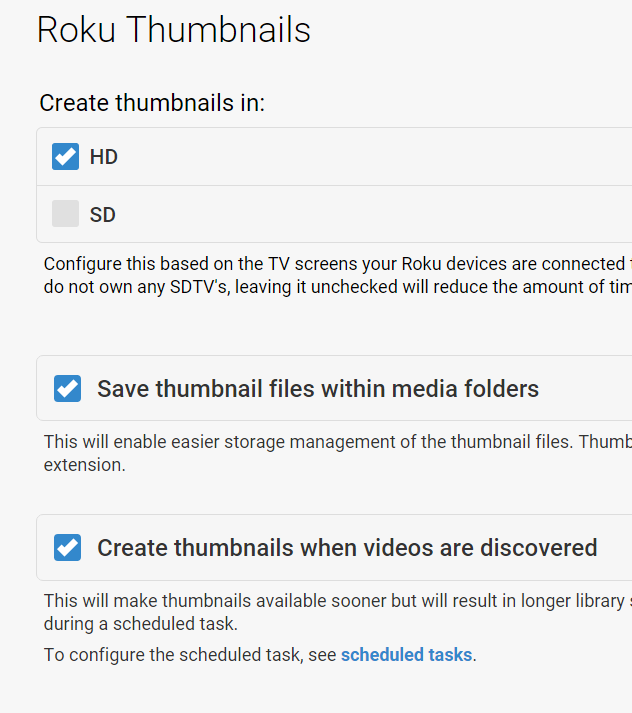
Task: Uncheck the HD thumbnails checkbox
Action: [x=65, y=157]
